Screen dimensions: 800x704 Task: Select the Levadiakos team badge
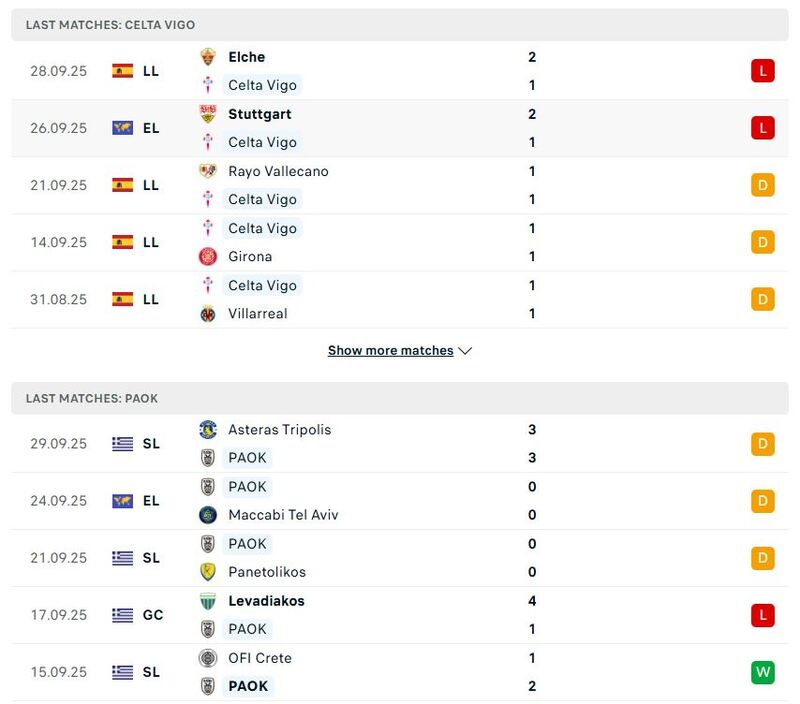(206, 601)
